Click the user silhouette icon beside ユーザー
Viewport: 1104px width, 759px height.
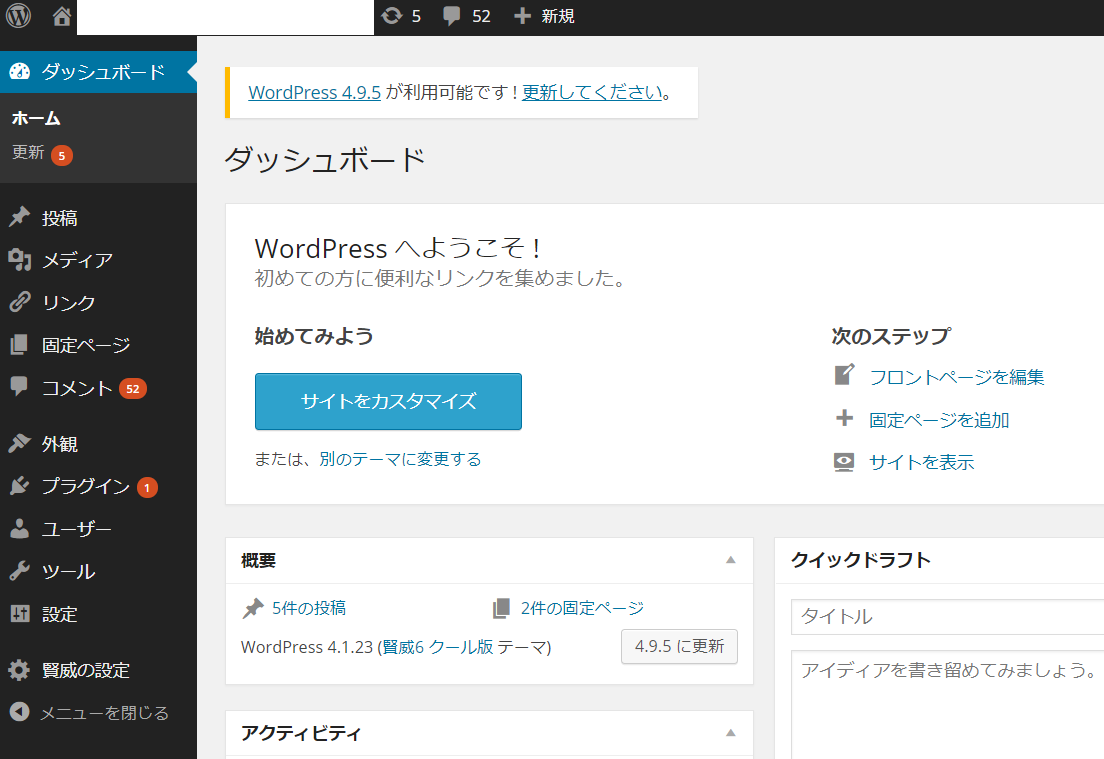coord(20,528)
